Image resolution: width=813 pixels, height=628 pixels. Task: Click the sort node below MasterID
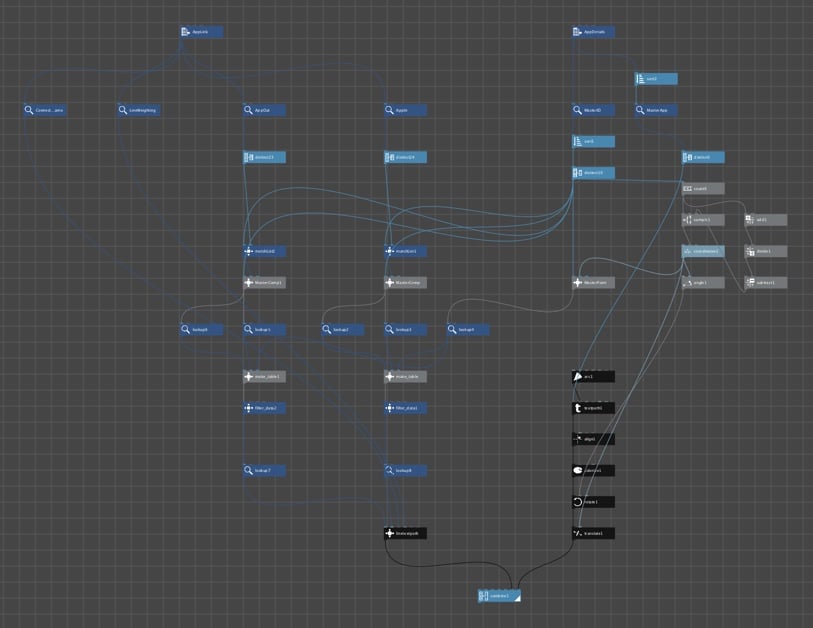tap(594, 141)
